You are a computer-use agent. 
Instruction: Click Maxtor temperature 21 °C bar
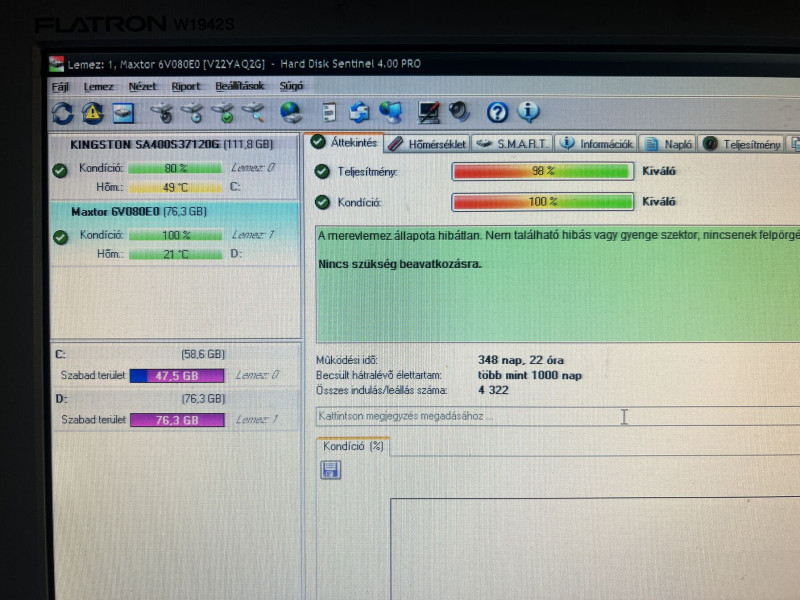[176, 254]
